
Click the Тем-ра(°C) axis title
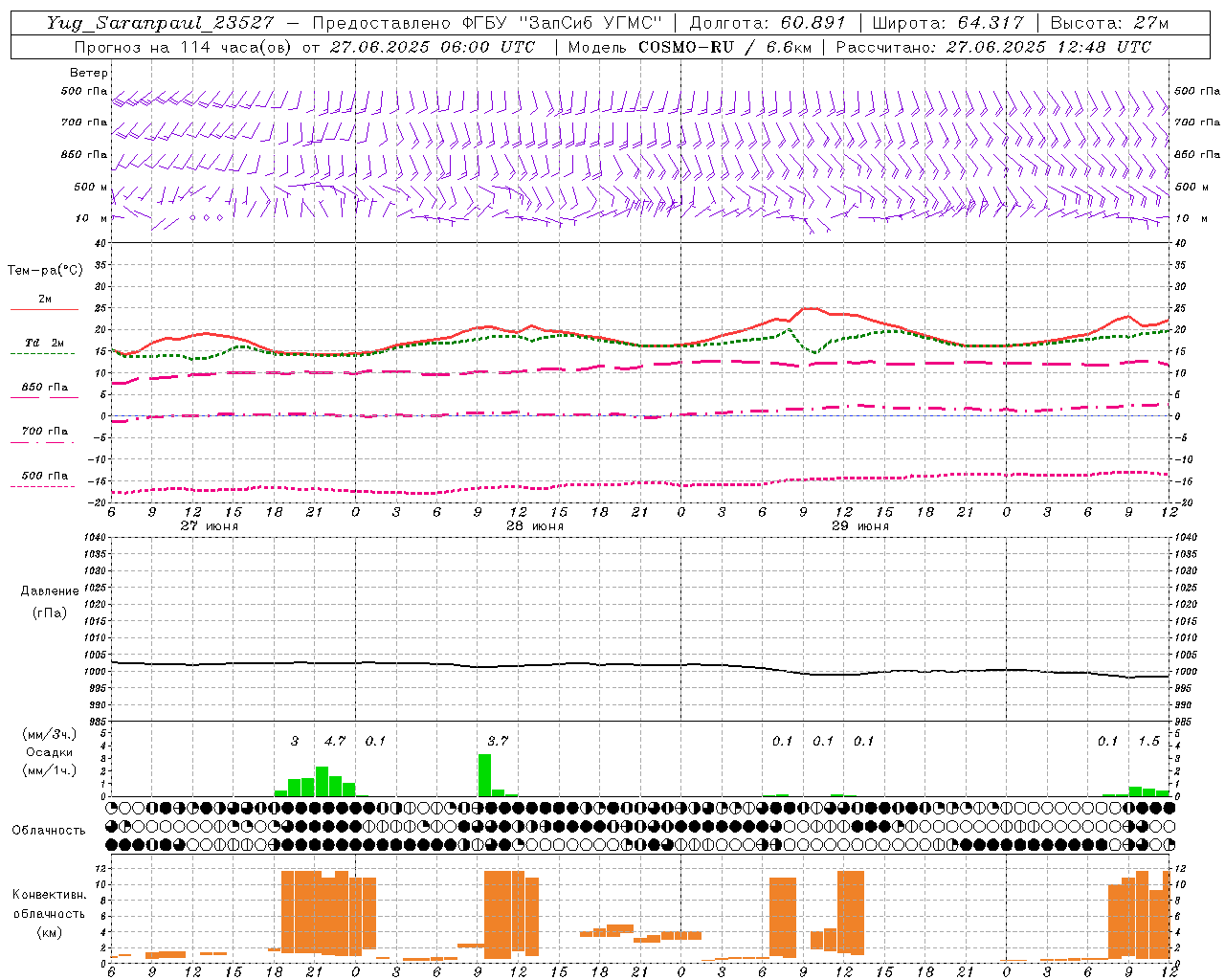pos(45,271)
